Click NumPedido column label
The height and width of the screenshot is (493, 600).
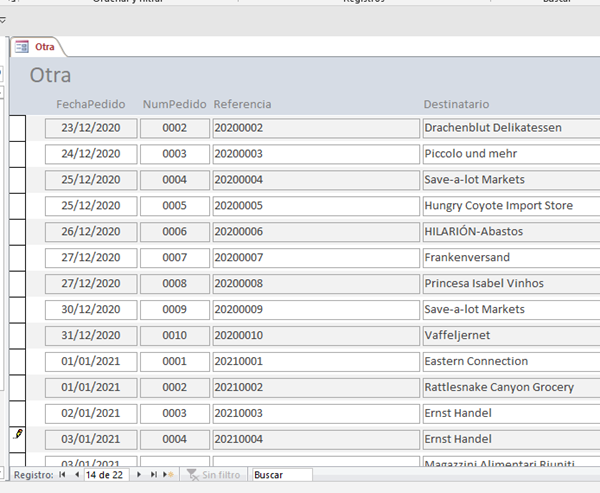[x=174, y=104]
